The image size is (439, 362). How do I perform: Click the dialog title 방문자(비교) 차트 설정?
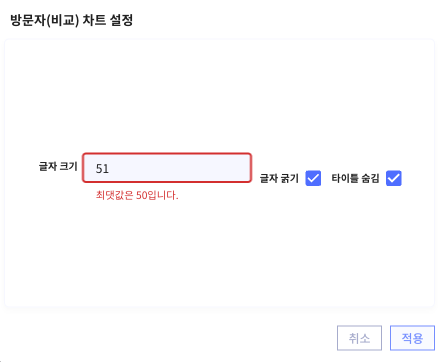[x=71, y=20]
